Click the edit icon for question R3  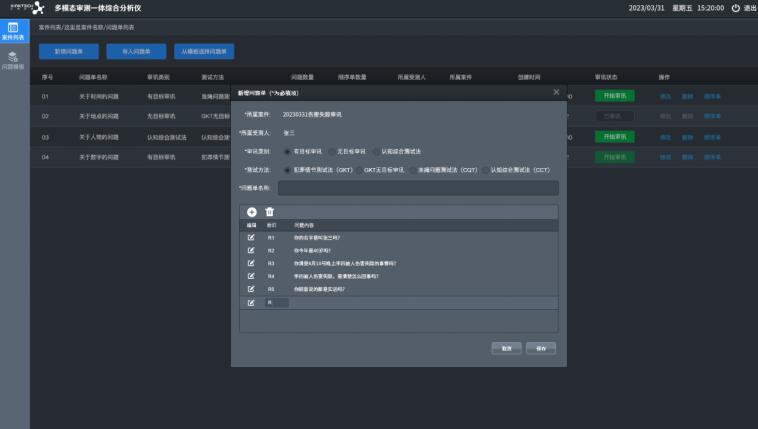tap(252, 263)
